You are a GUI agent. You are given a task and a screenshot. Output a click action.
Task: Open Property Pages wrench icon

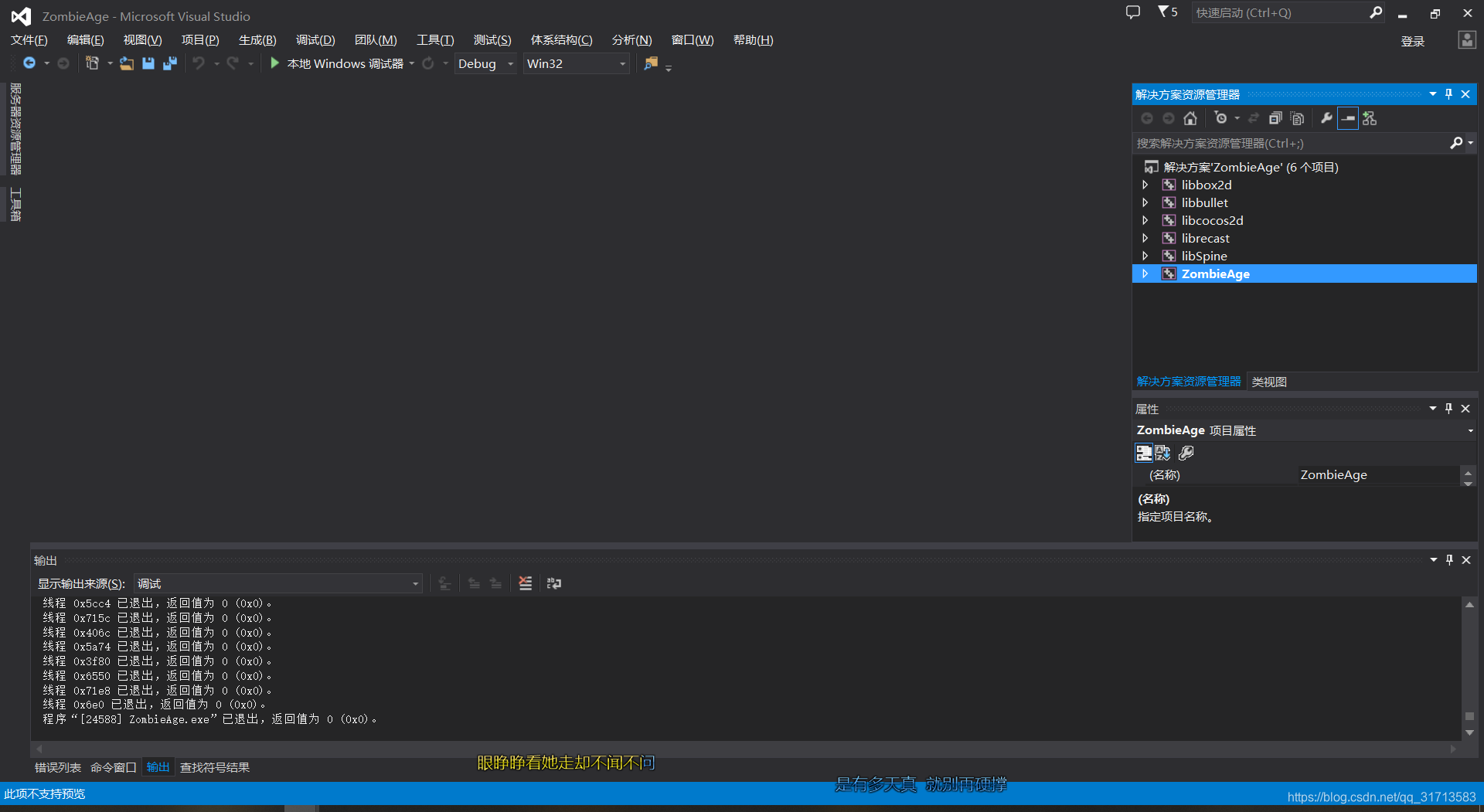pyautogui.click(x=1186, y=453)
